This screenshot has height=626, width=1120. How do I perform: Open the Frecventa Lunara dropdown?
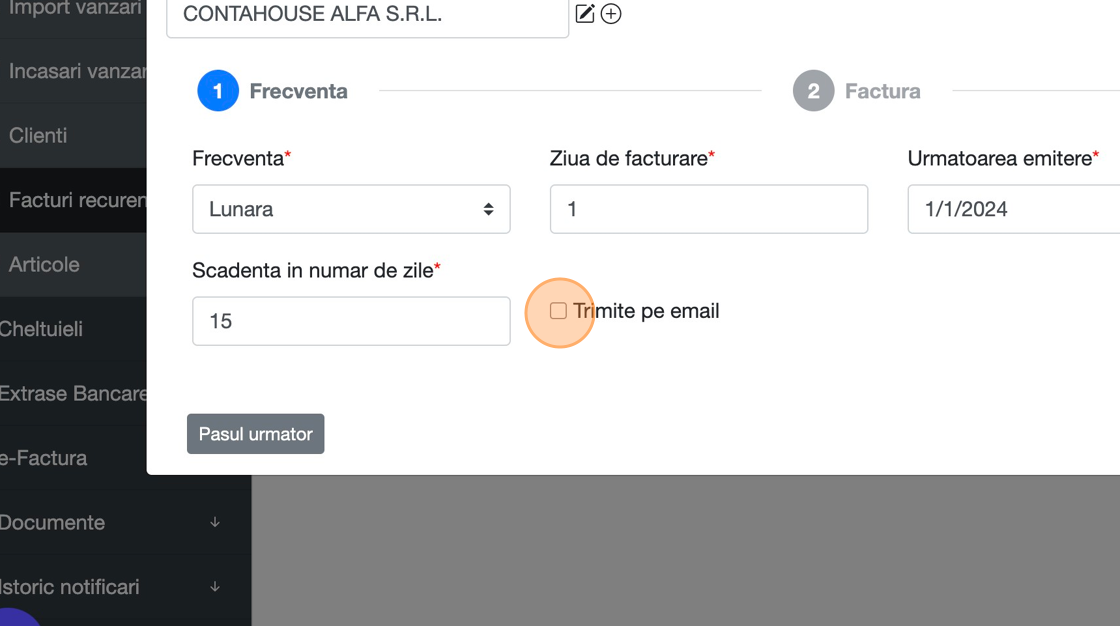tap(351, 209)
